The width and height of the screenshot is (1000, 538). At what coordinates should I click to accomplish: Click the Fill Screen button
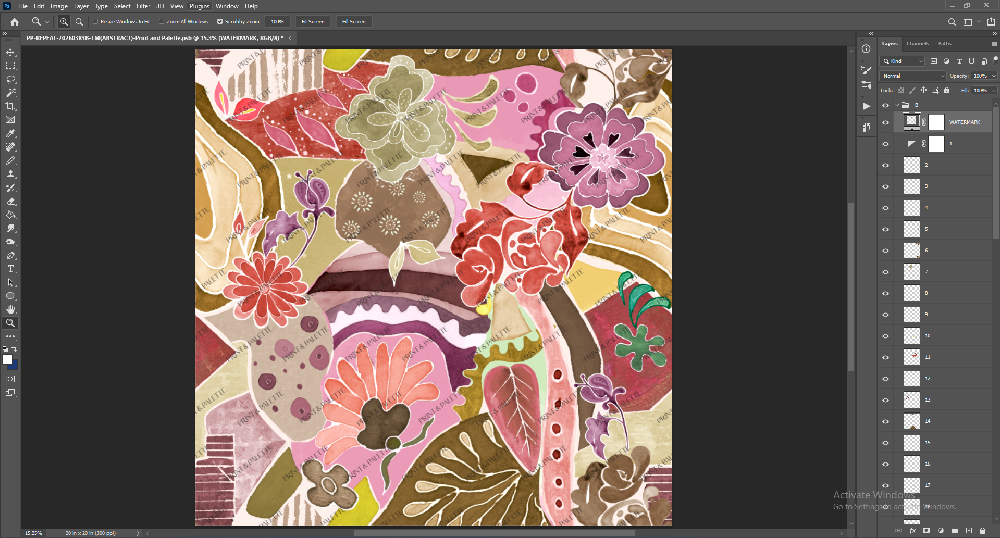[353, 22]
